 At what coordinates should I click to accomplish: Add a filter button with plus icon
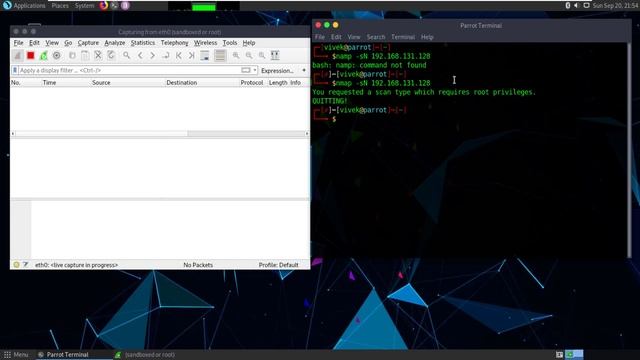click(304, 70)
